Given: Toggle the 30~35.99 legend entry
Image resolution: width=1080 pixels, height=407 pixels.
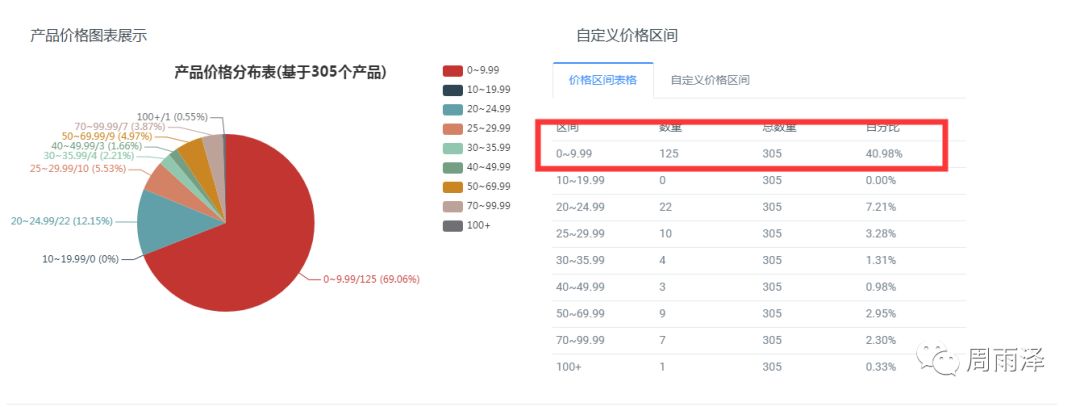Looking at the screenshot, I should 476,148.
